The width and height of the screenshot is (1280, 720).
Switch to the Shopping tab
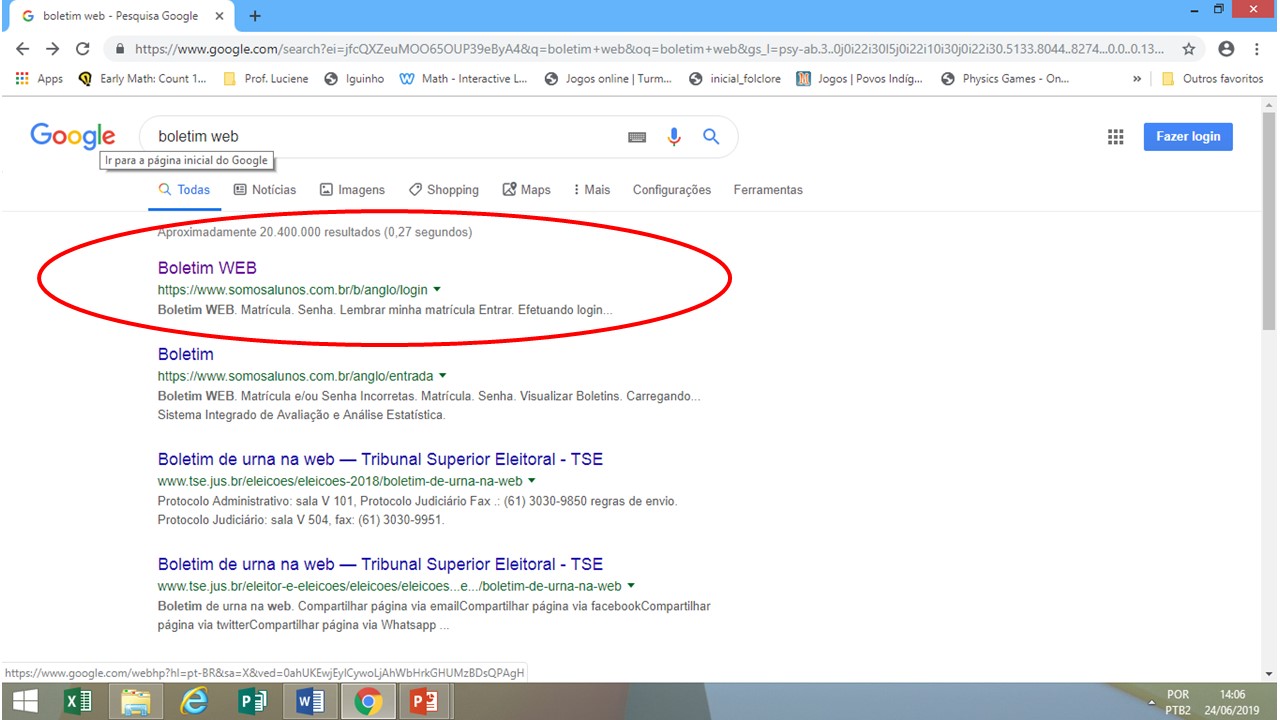pos(444,190)
